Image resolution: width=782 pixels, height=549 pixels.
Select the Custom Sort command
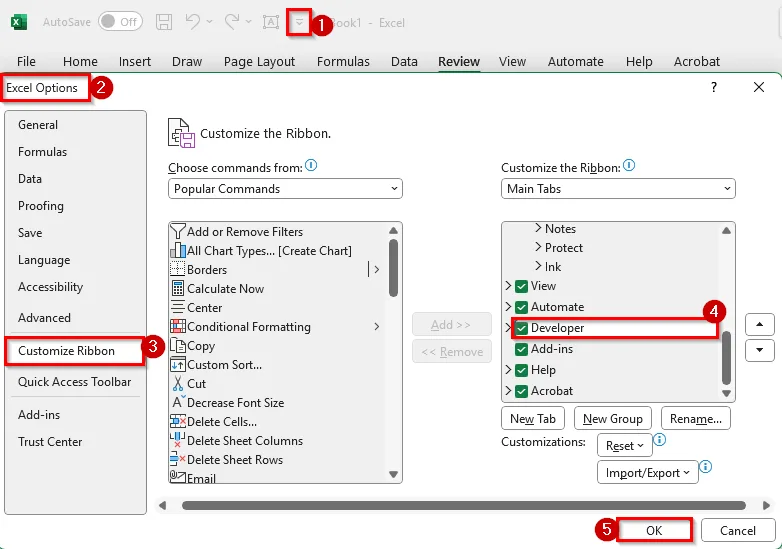click(x=278, y=365)
